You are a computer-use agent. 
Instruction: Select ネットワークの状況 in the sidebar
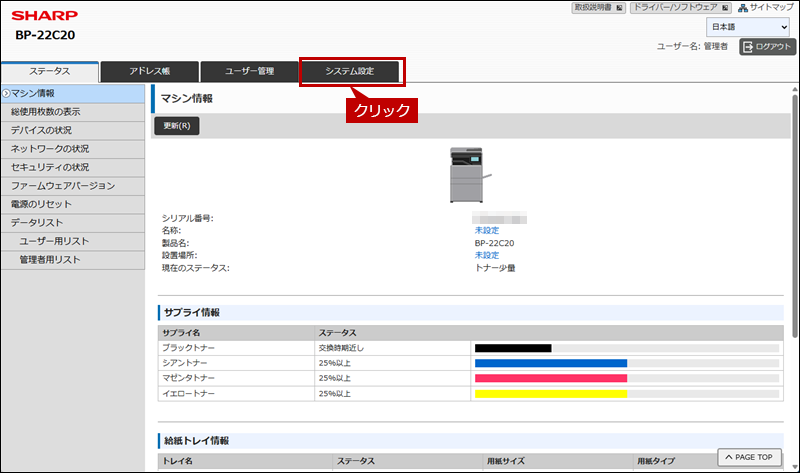click(x=73, y=148)
